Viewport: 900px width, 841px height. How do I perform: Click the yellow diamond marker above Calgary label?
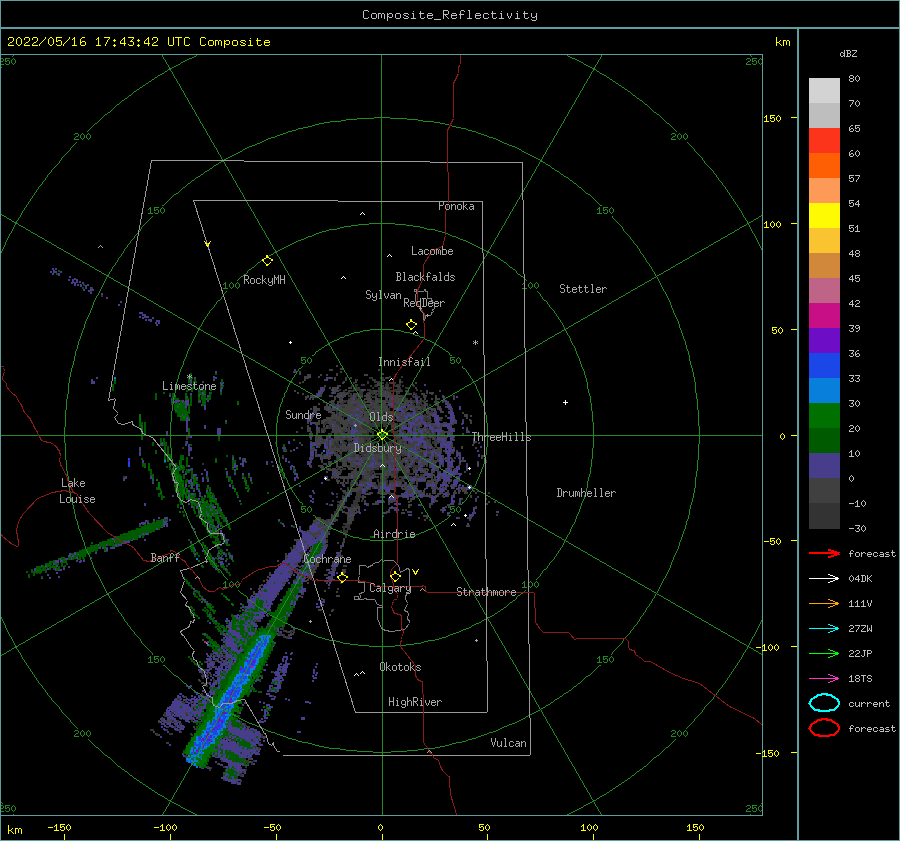coord(395,576)
